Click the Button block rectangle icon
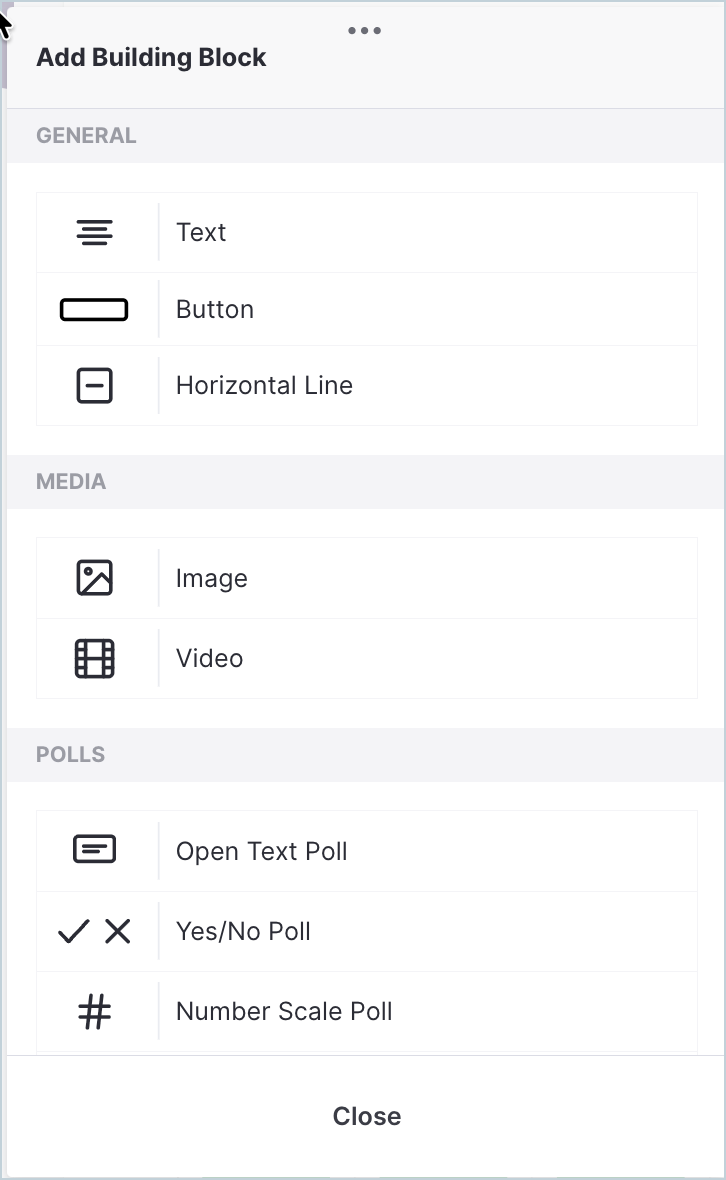The image size is (726, 1180). pos(94,309)
